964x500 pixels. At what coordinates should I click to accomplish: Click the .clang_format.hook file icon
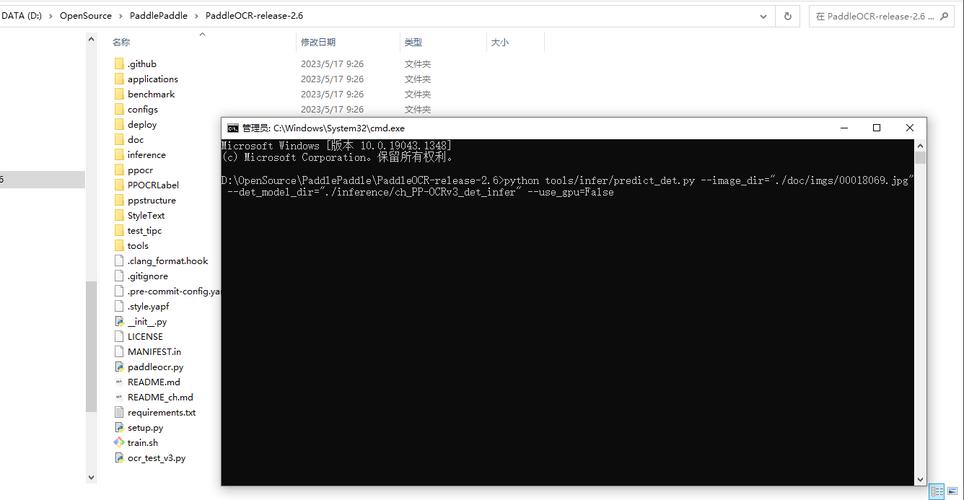[119, 261]
